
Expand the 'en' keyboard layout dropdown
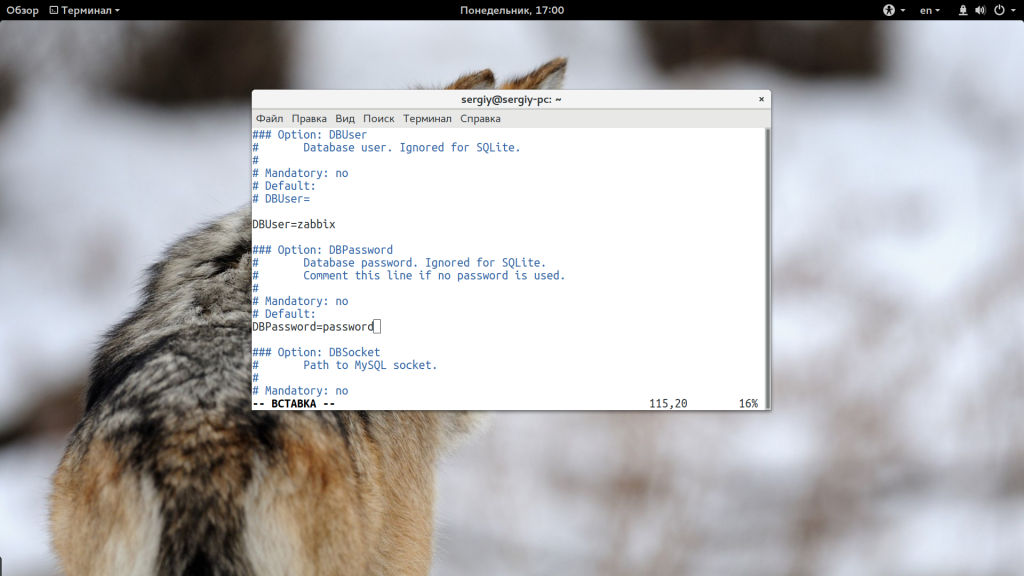point(930,10)
